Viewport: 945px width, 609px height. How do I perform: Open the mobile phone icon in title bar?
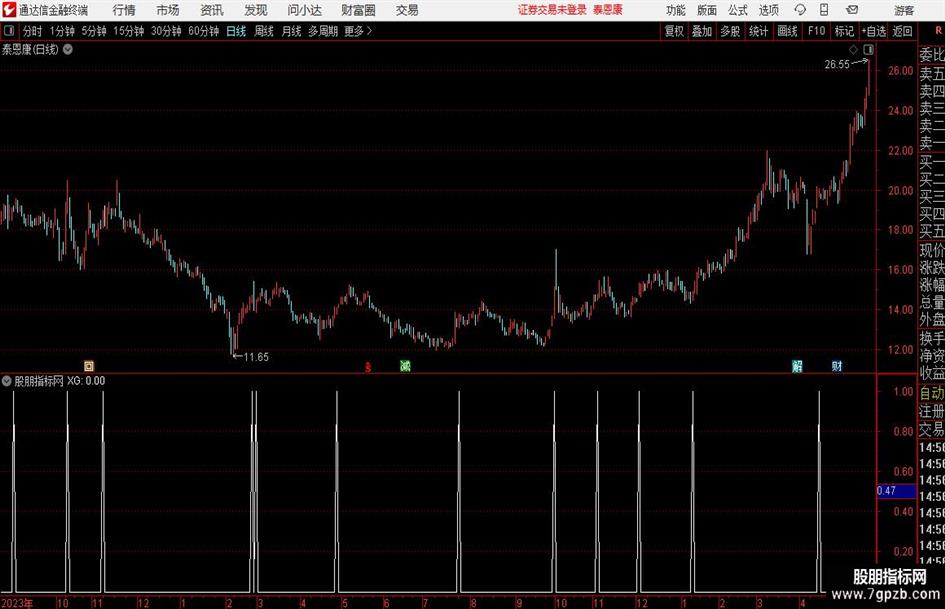pyautogui.click(x=824, y=10)
